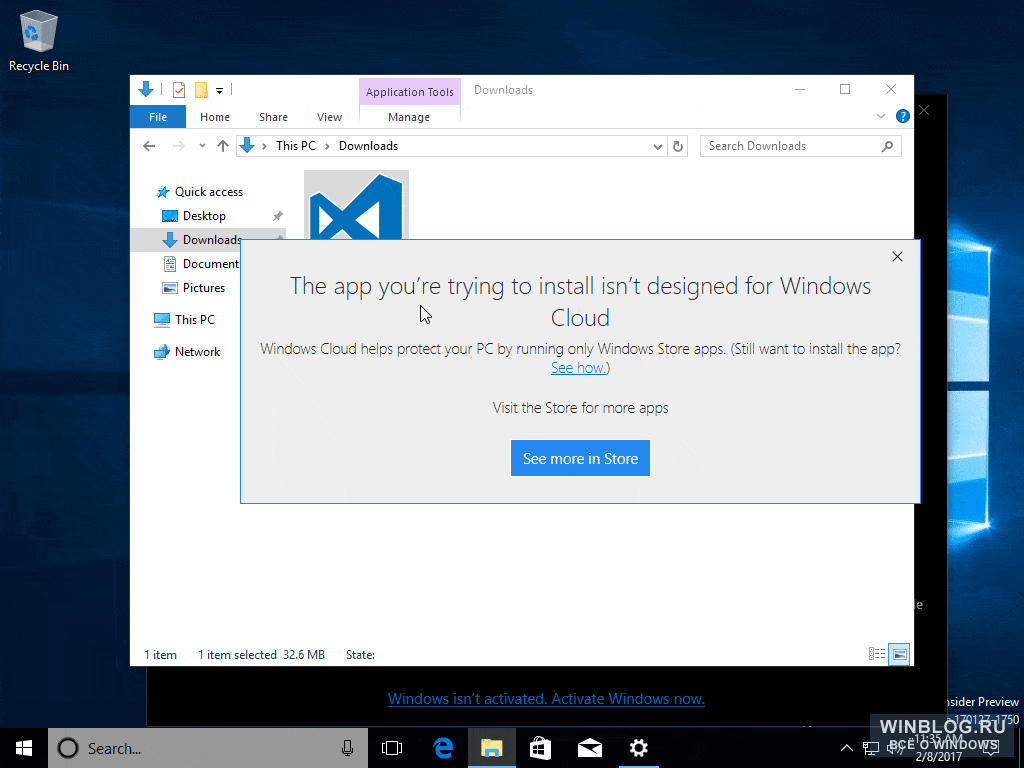Image resolution: width=1024 pixels, height=768 pixels.
Task: Open the Start menu
Action: (24, 748)
